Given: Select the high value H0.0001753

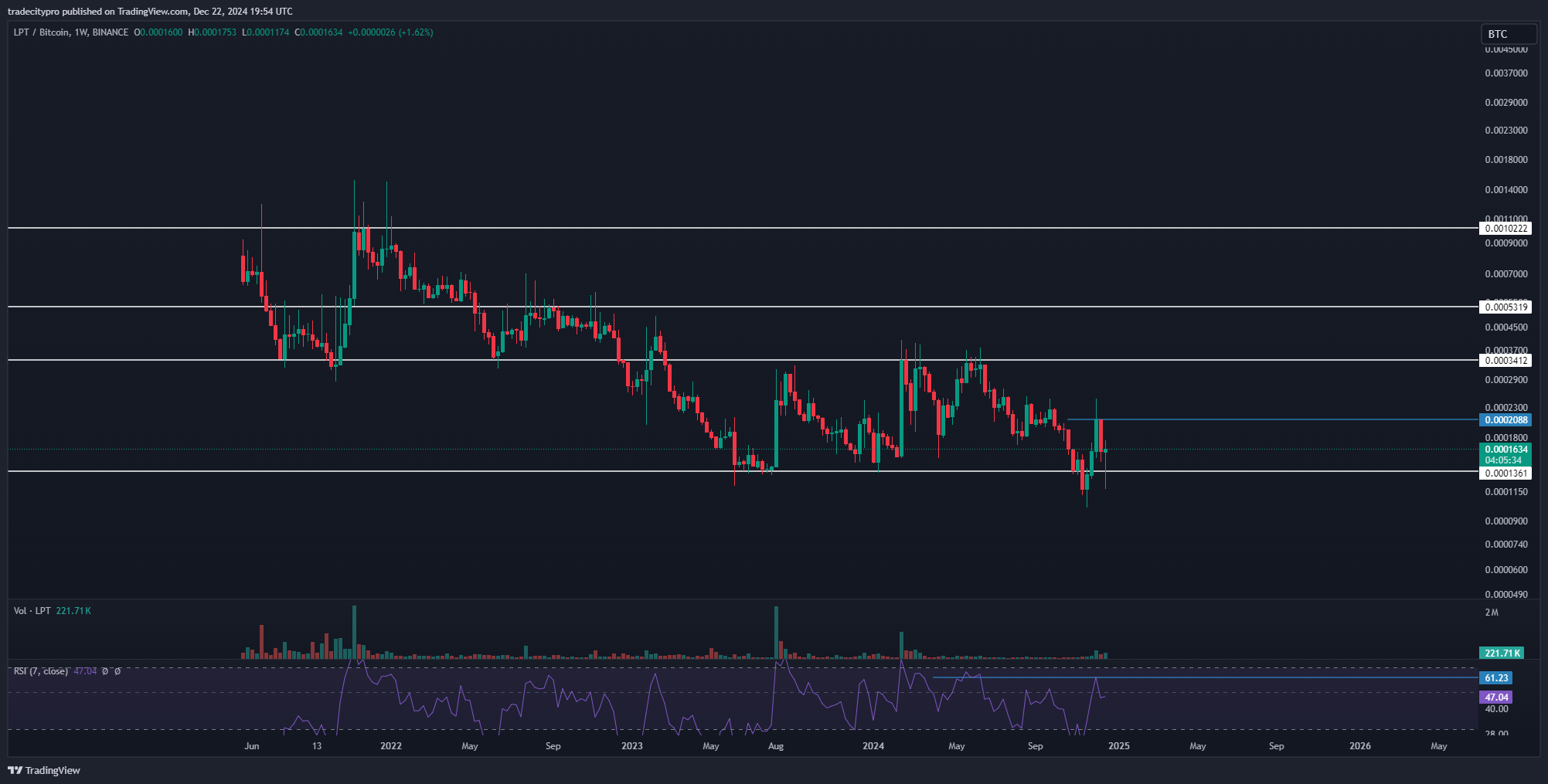Looking at the screenshot, I should pyautogui.click(x=213, y=32).
